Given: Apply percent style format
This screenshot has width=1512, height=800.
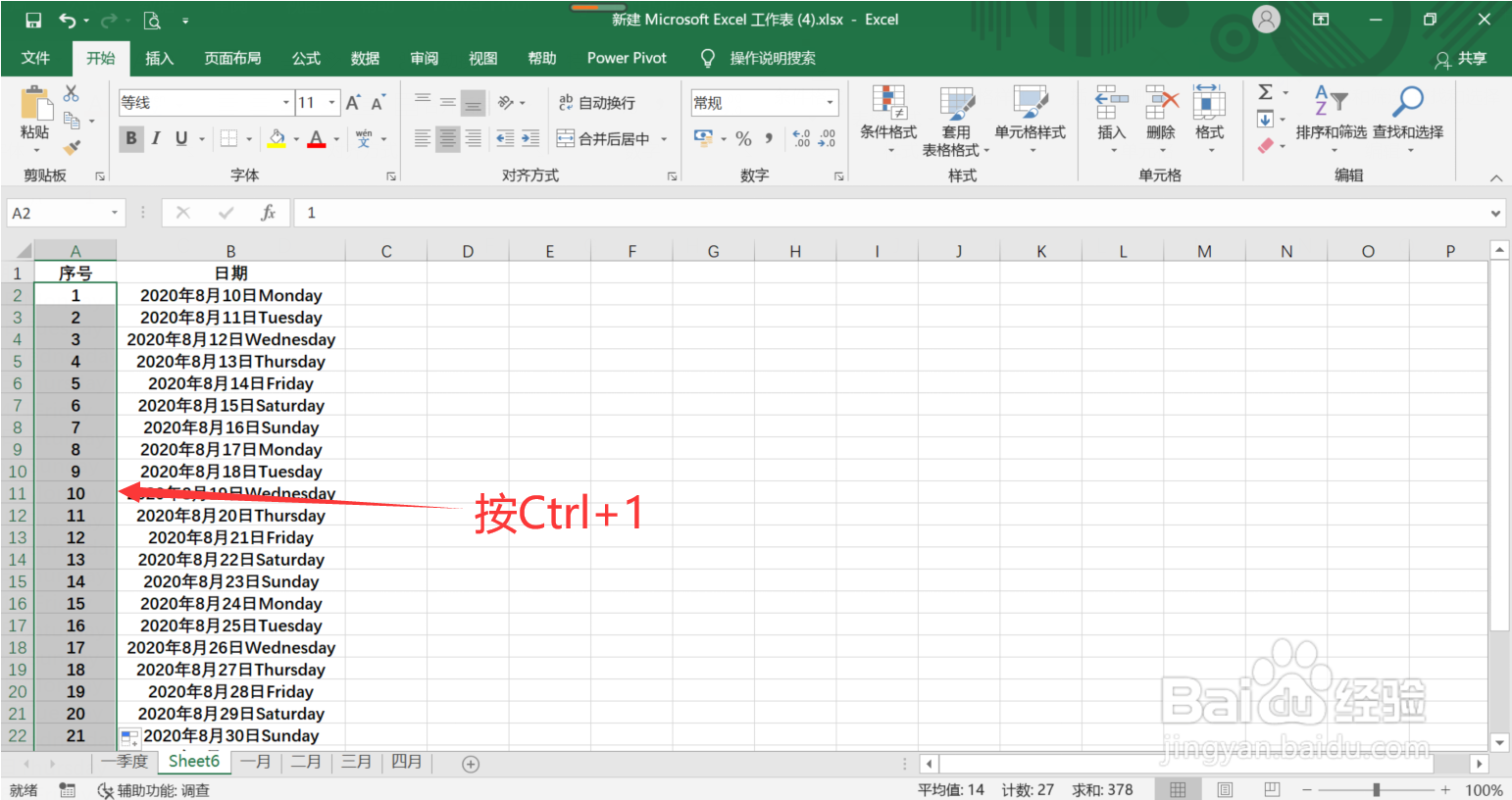Looking at the screenshot, I should click(743, 139).
